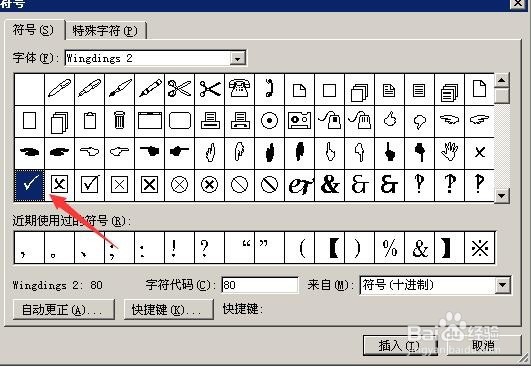Click the 插入(I) button
Viewport: 531px width, 368px height.
pyautogui.click(x=400, y=346)
